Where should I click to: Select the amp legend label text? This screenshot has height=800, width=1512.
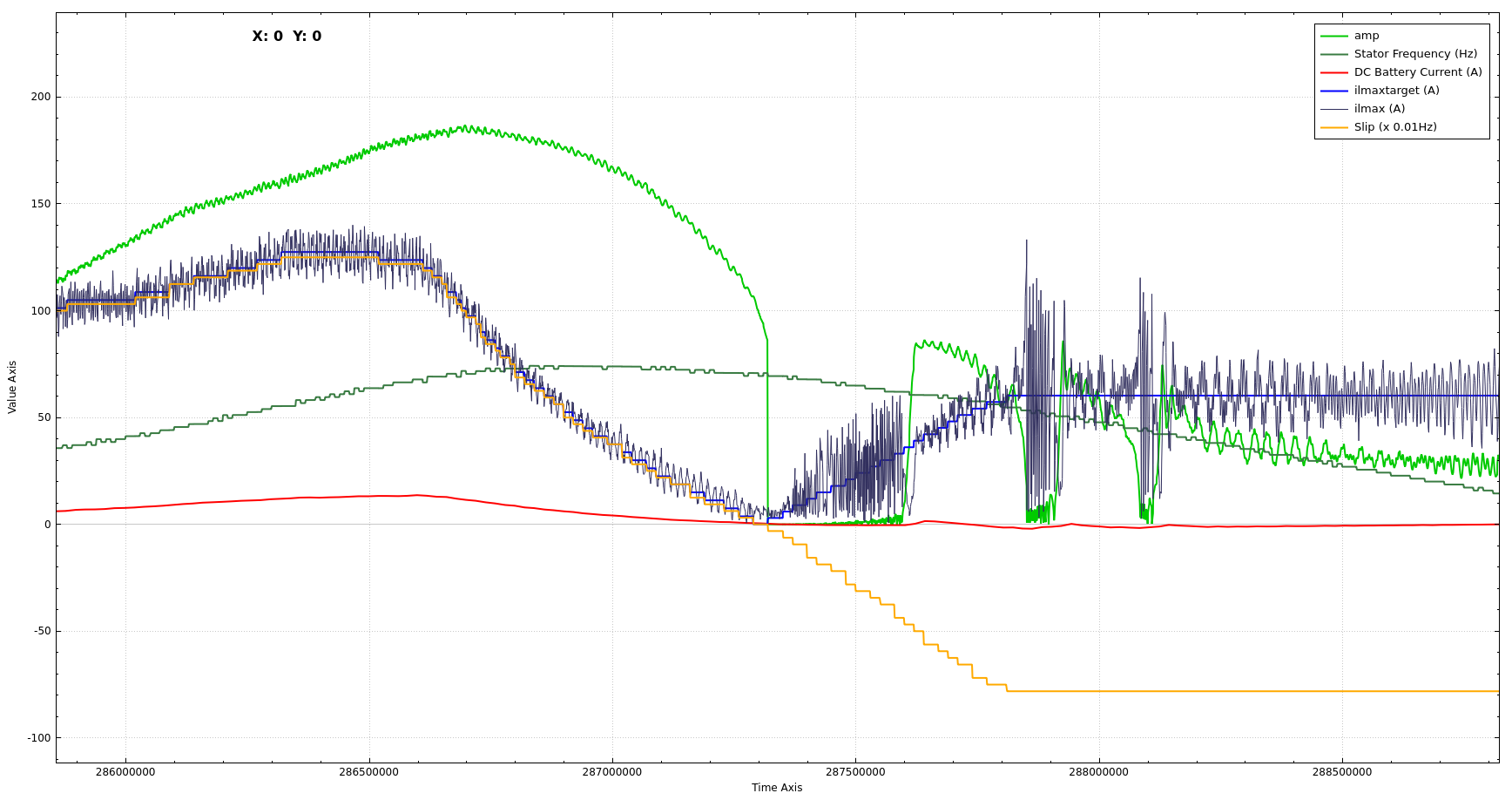(1366, 36)
